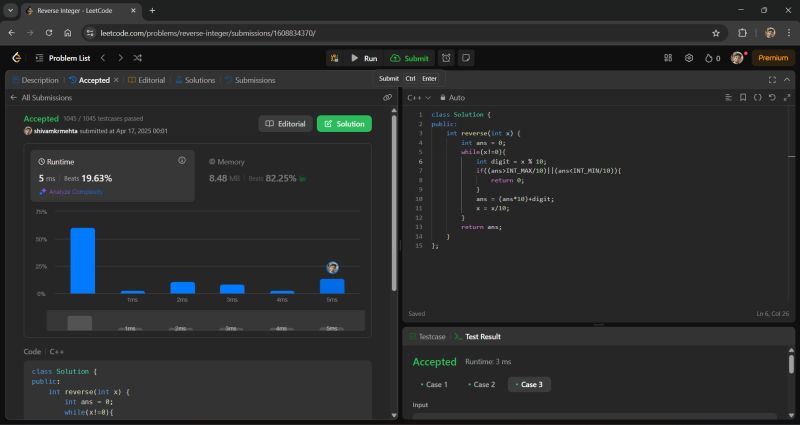The width and height of the screenshot is (800, 425).
Task: Open the Editorial button in submission
Action: click(285, 123)
